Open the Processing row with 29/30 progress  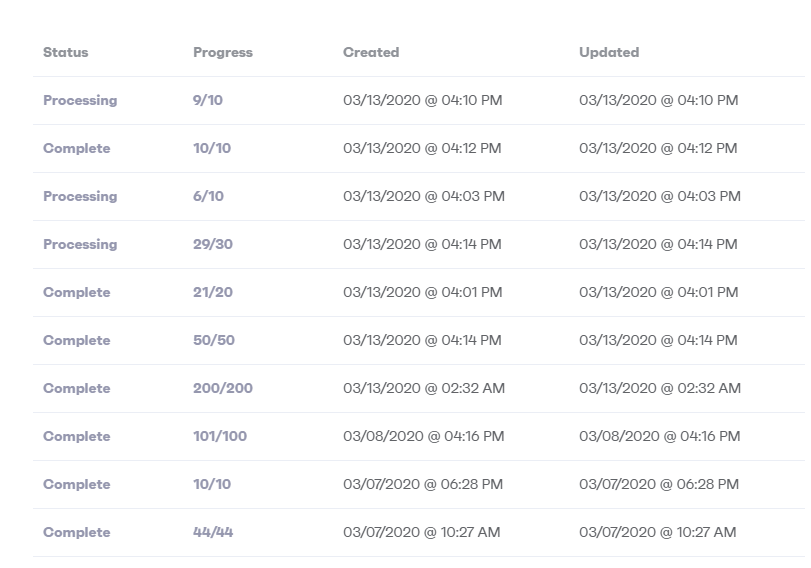pyautogui.click(x=80, y=245)
